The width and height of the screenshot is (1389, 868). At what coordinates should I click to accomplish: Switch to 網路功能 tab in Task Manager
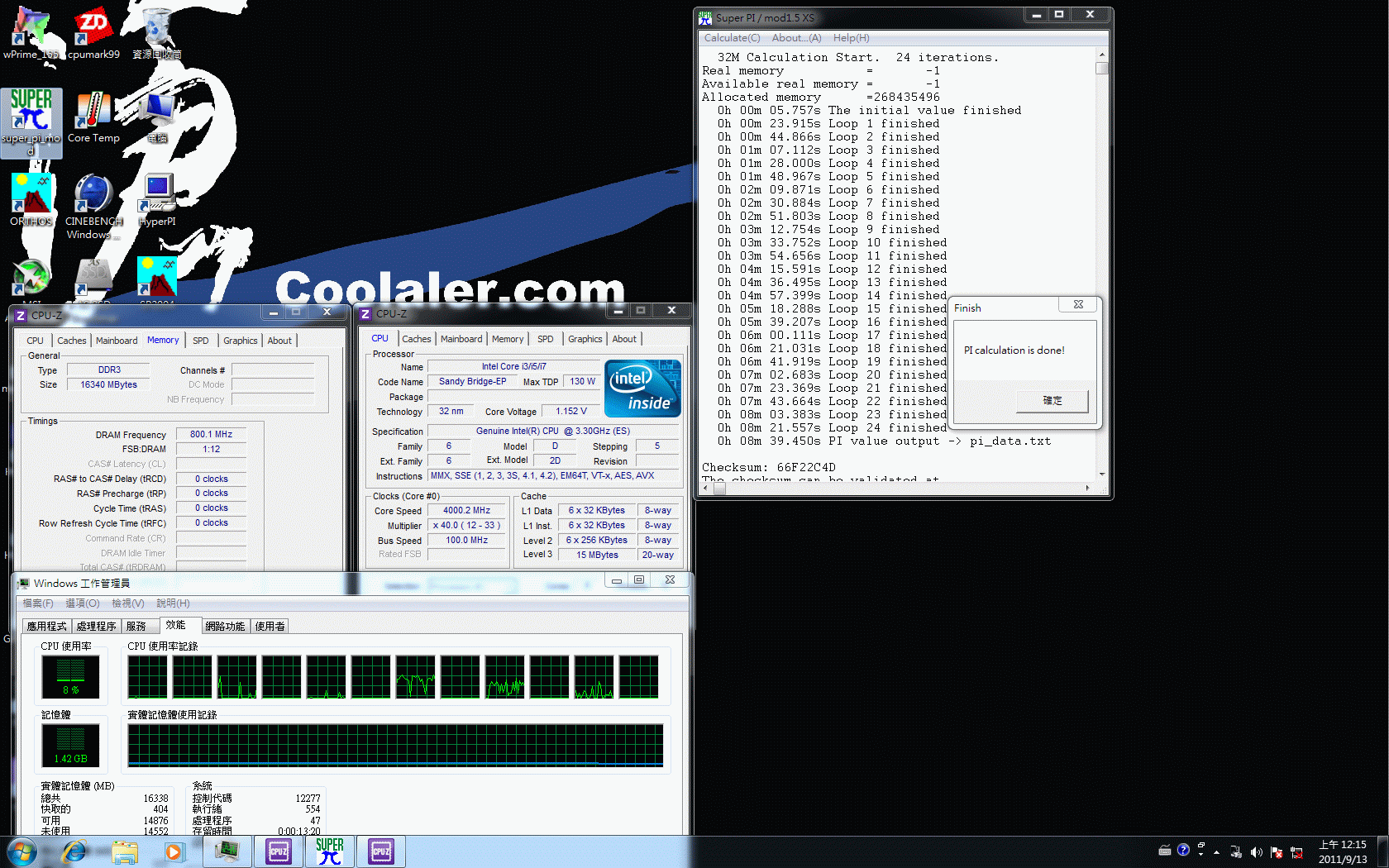click(x=226, y=627)
